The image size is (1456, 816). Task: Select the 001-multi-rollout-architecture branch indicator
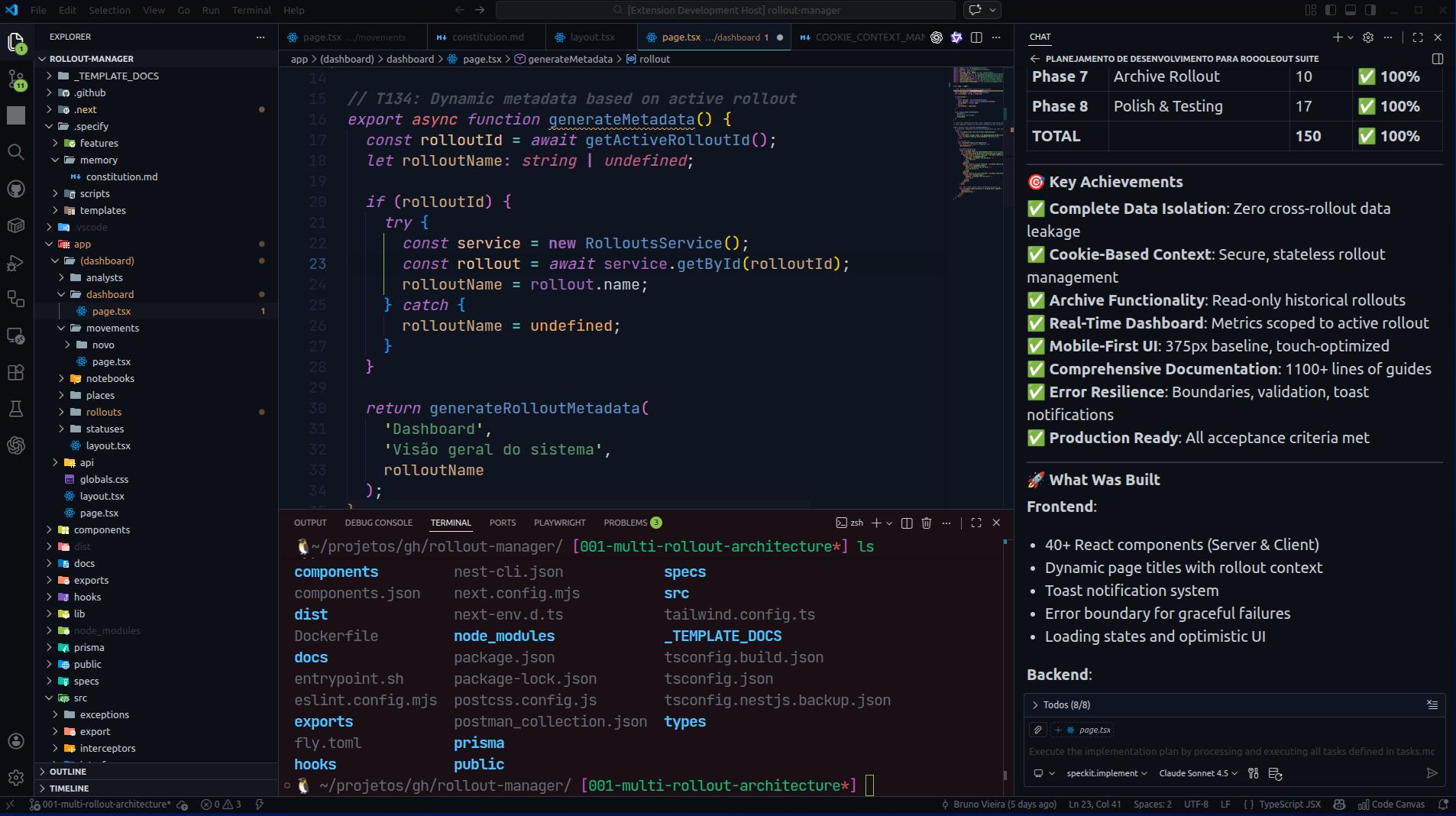coord(107,804)
